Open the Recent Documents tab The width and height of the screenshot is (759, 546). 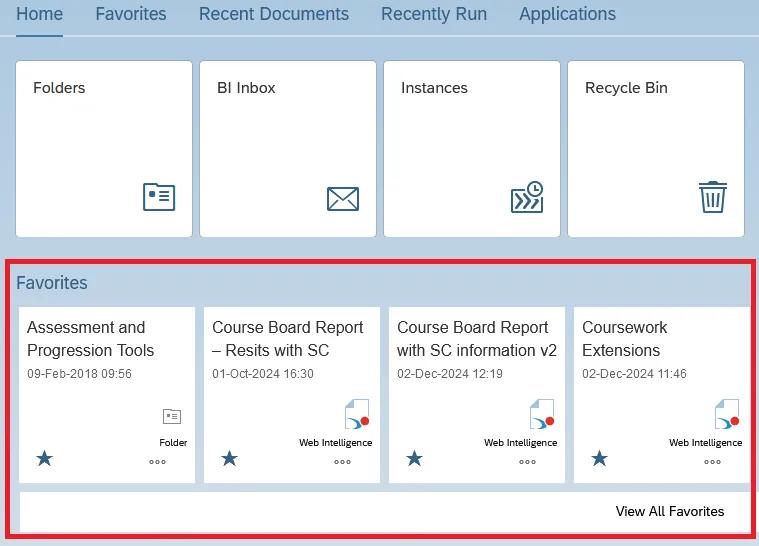273,14
